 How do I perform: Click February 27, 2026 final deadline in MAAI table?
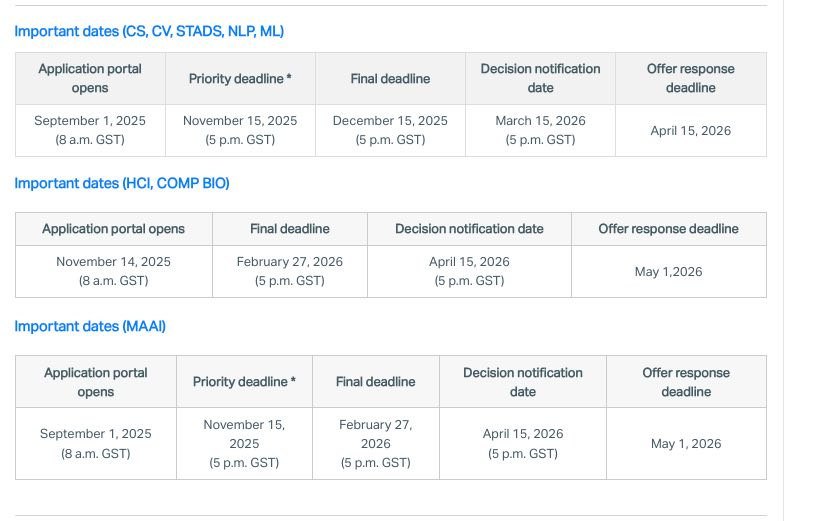(375, 443)
